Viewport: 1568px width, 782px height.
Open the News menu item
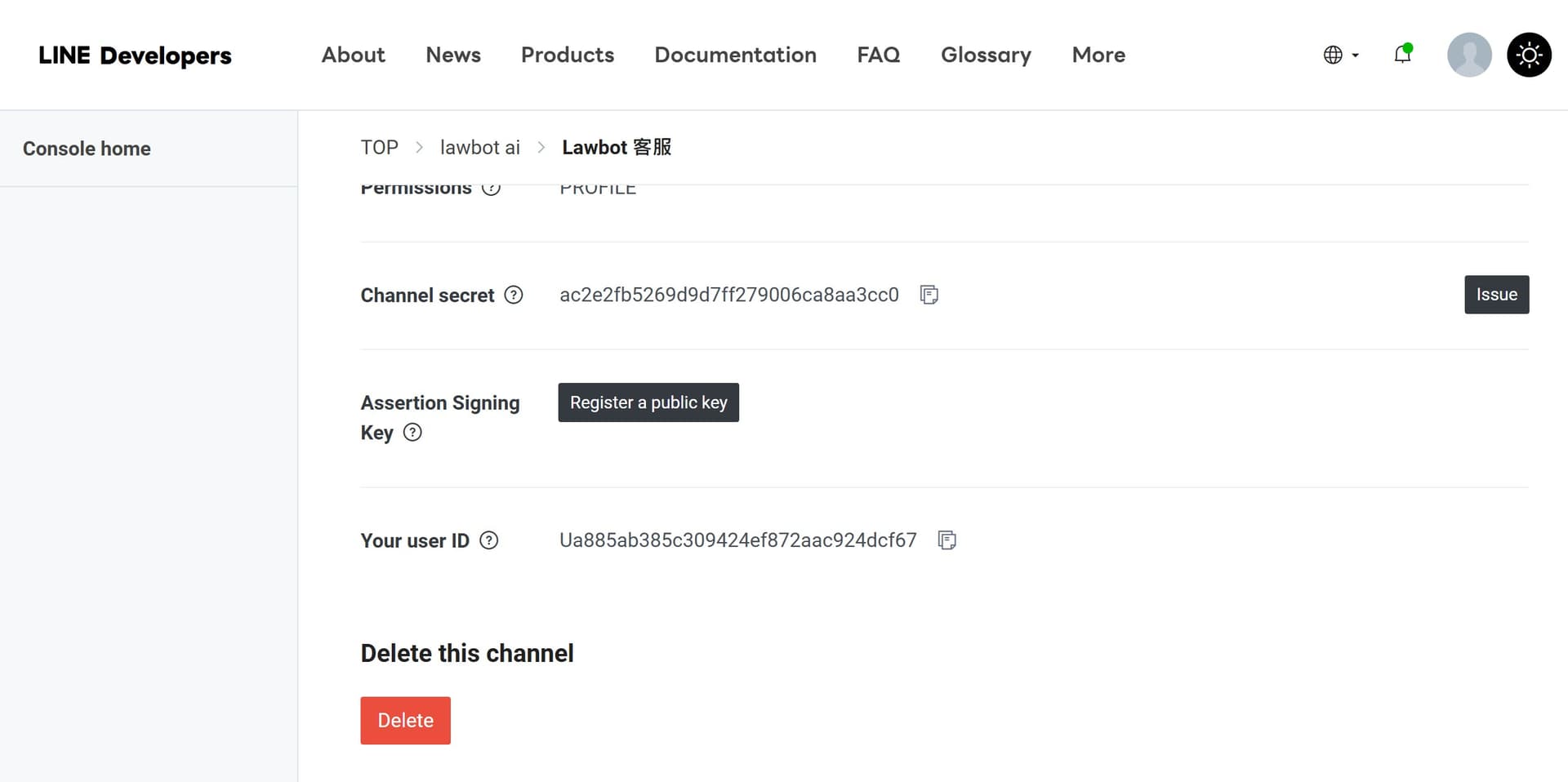pyautogui.click(x=453, y=55)
